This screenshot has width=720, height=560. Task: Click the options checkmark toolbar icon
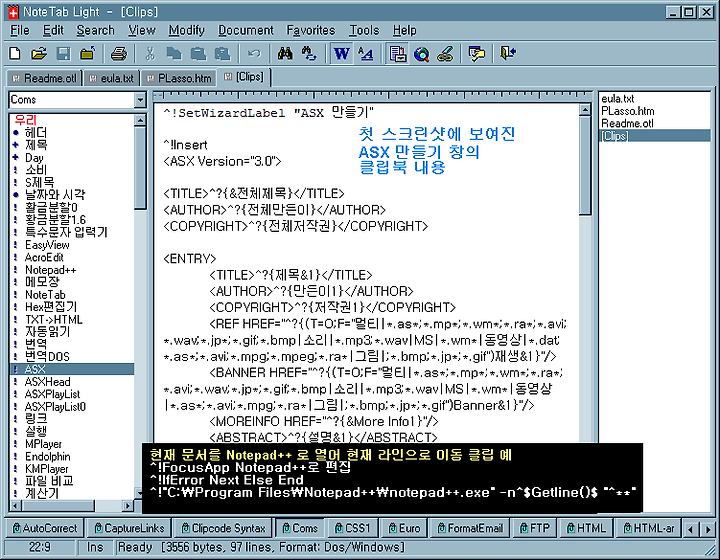[x=477, y=54]
